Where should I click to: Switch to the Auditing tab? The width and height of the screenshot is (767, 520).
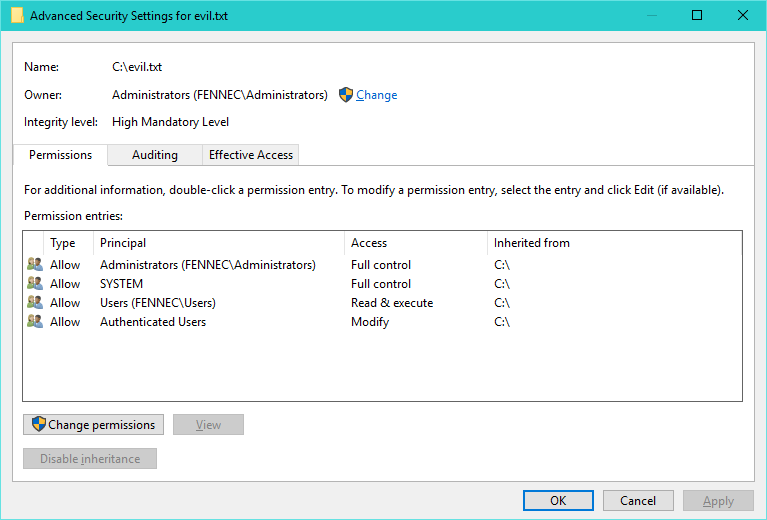tap(155, 155)
